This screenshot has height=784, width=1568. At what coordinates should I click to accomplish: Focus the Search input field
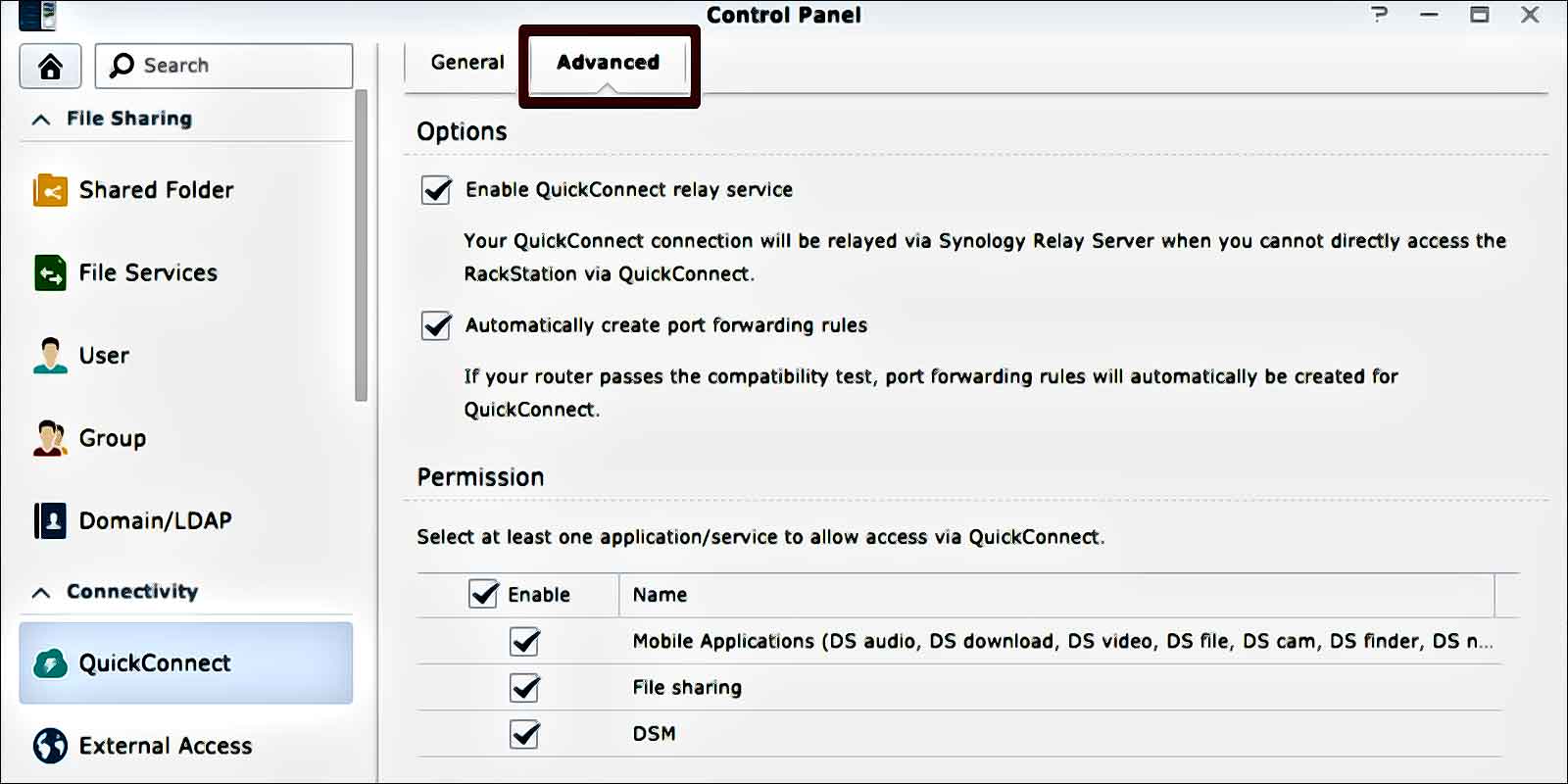click(223, 66)
